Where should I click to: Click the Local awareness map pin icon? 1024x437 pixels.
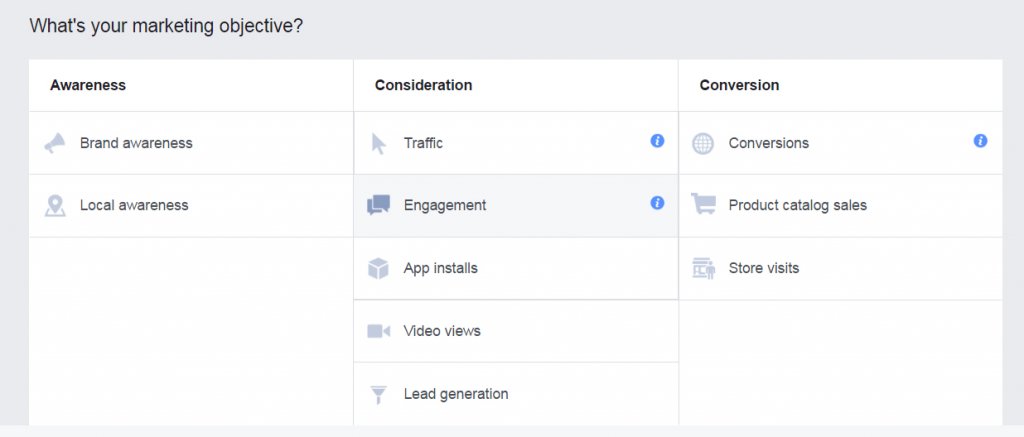(55, 206)
